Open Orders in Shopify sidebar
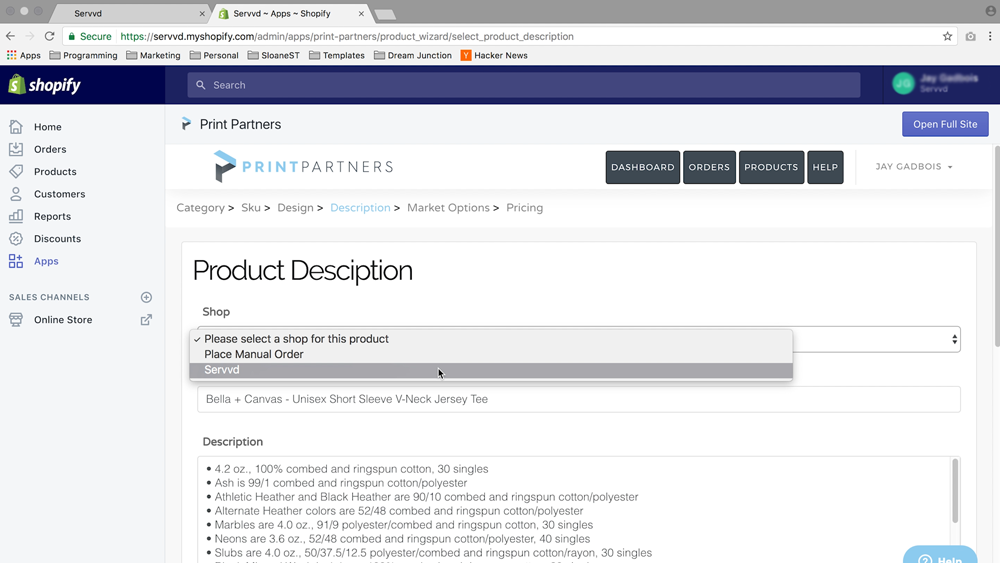1000x563 pixels. click(50, 149)
